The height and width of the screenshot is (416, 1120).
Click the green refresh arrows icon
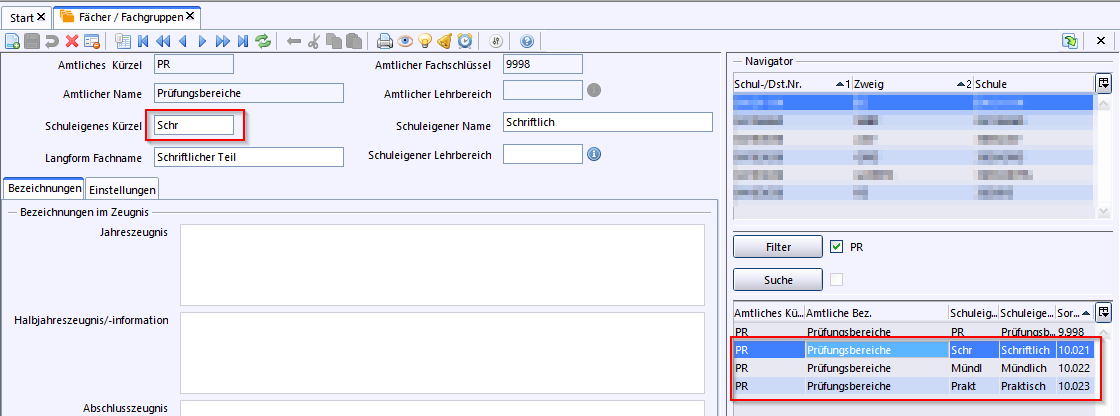point(263,41)
